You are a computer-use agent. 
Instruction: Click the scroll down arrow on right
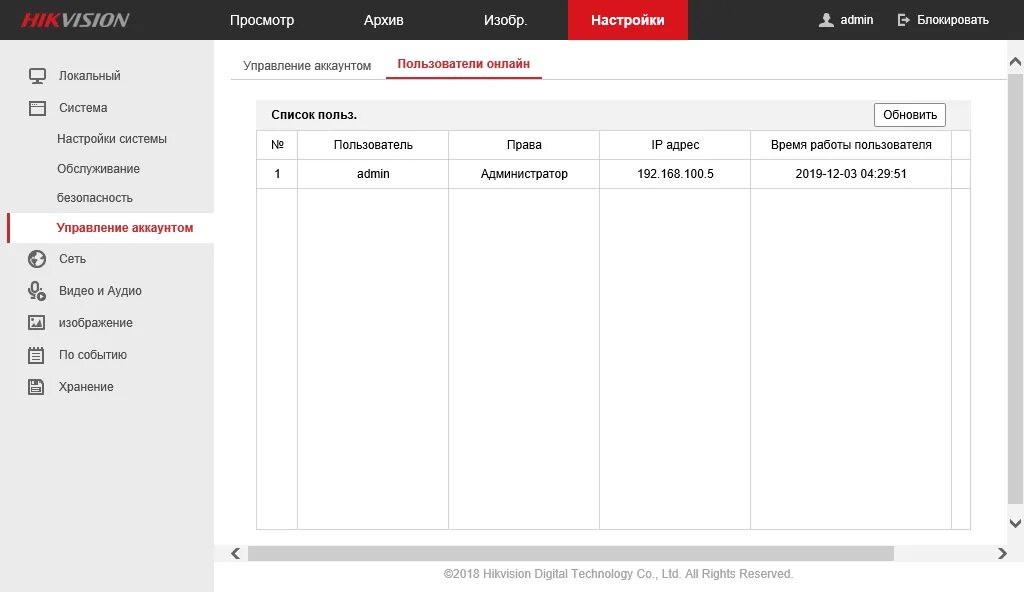pyautogui.click(x=1016, y=523)
